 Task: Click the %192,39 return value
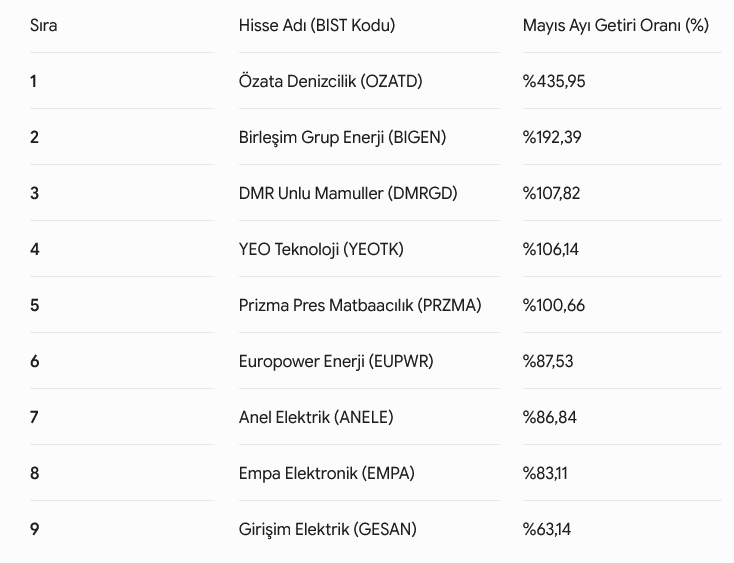point(552,138)
